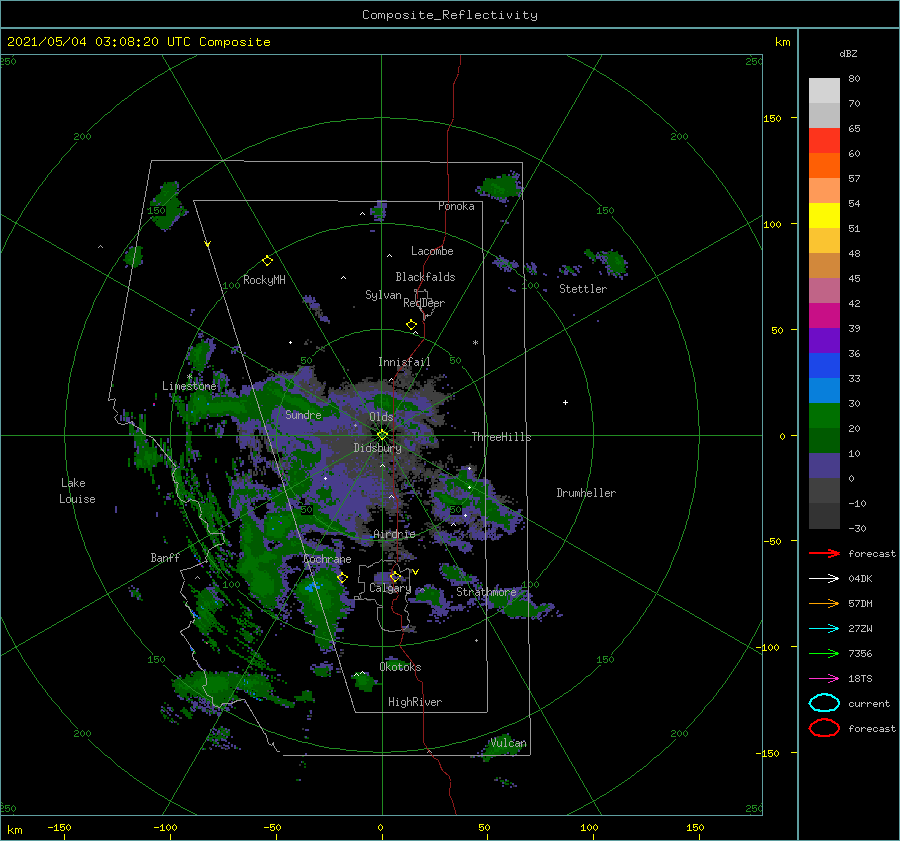Click the ThreeHills label
Image resolution: width=900 pixels, height=841 pixels.
tap(501, 437)
